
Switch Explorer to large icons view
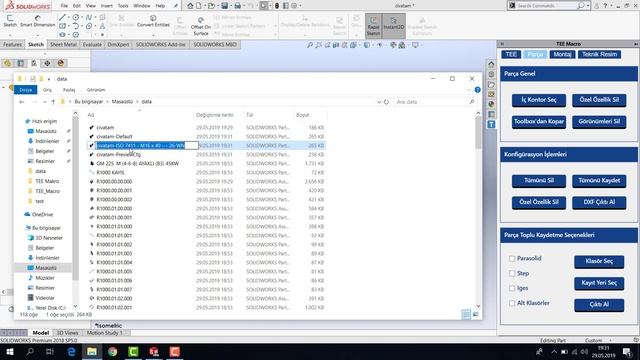click(476, 314)
